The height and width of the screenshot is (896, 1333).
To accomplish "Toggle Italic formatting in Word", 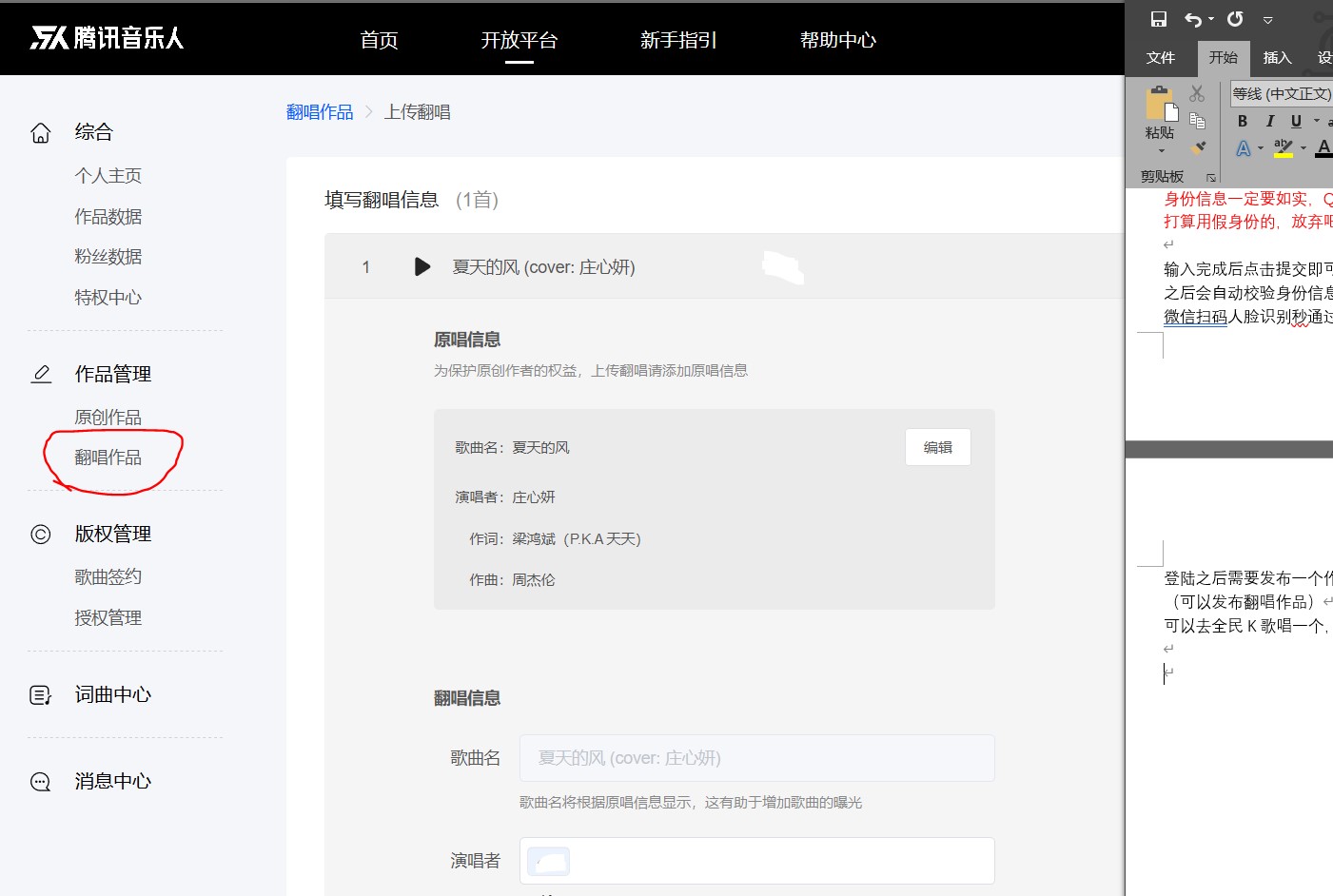I will click(1269, 121).
